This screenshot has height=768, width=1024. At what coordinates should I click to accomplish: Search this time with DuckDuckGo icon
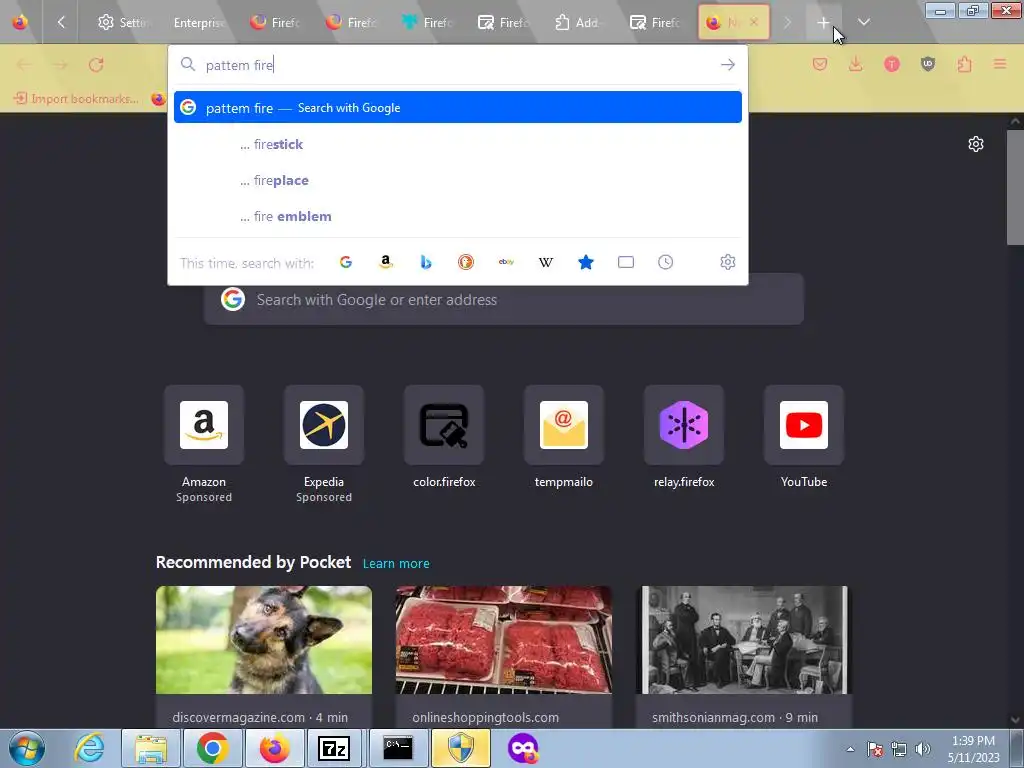click(466, 262)
